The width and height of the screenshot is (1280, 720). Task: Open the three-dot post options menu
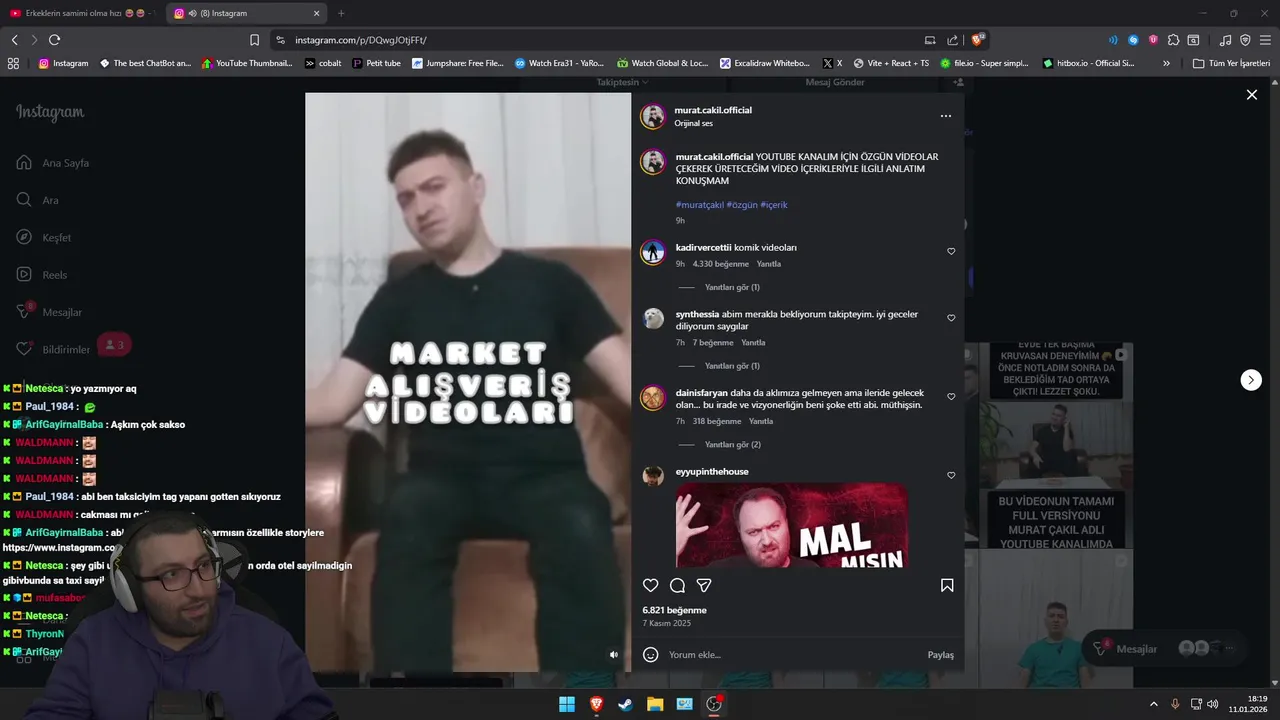coord(946,116)
